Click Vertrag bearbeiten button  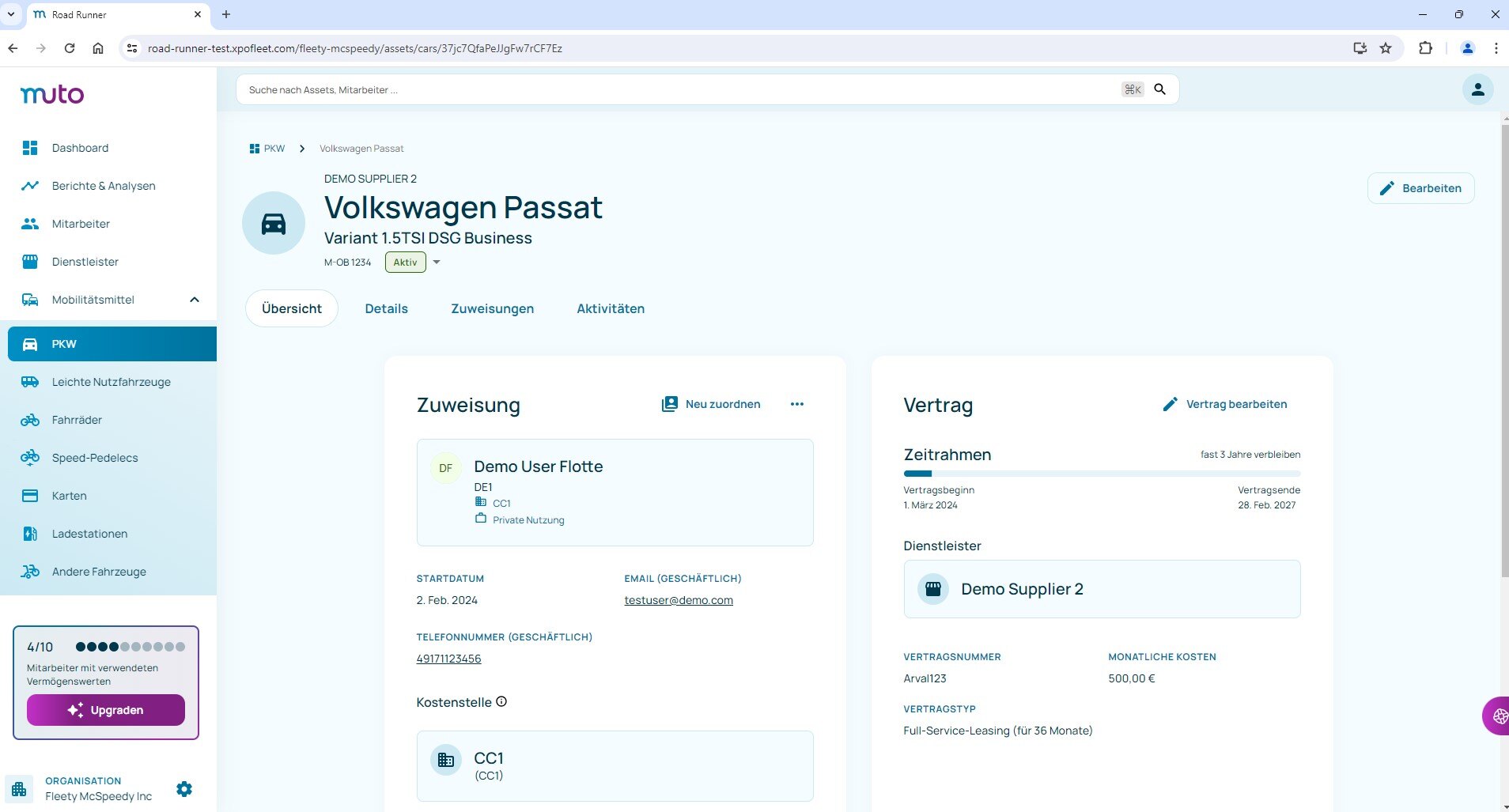(1224, 404)
